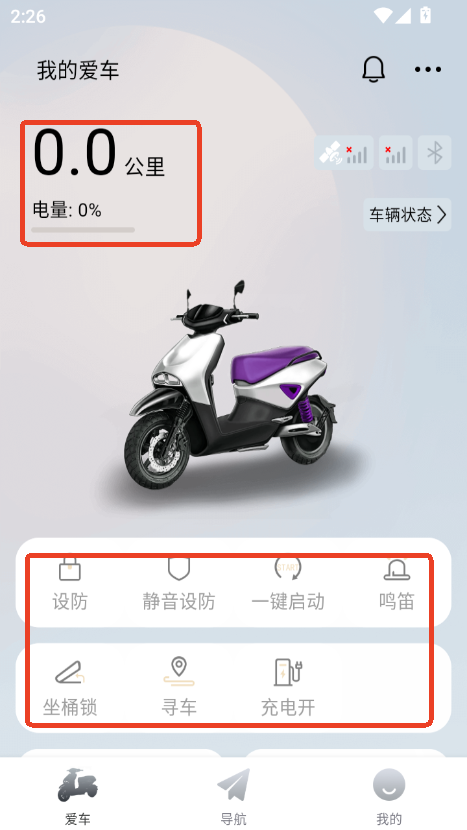Open notifications via the bell icon
This screenshot has height=830, width=467.
(373, 69)
